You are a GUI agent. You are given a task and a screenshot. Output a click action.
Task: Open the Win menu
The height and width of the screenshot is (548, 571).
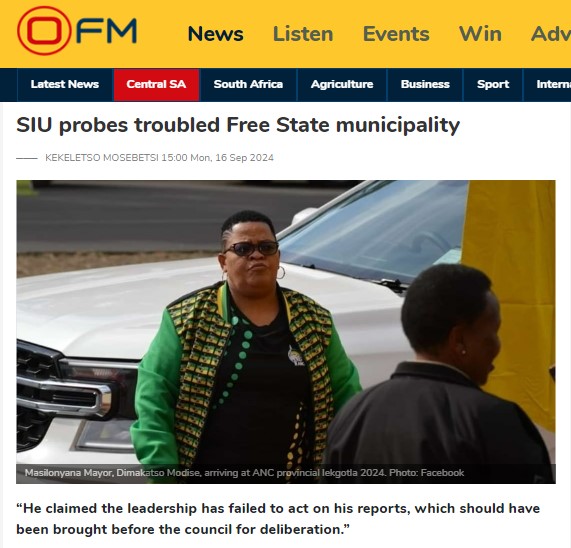pos(480,34)
